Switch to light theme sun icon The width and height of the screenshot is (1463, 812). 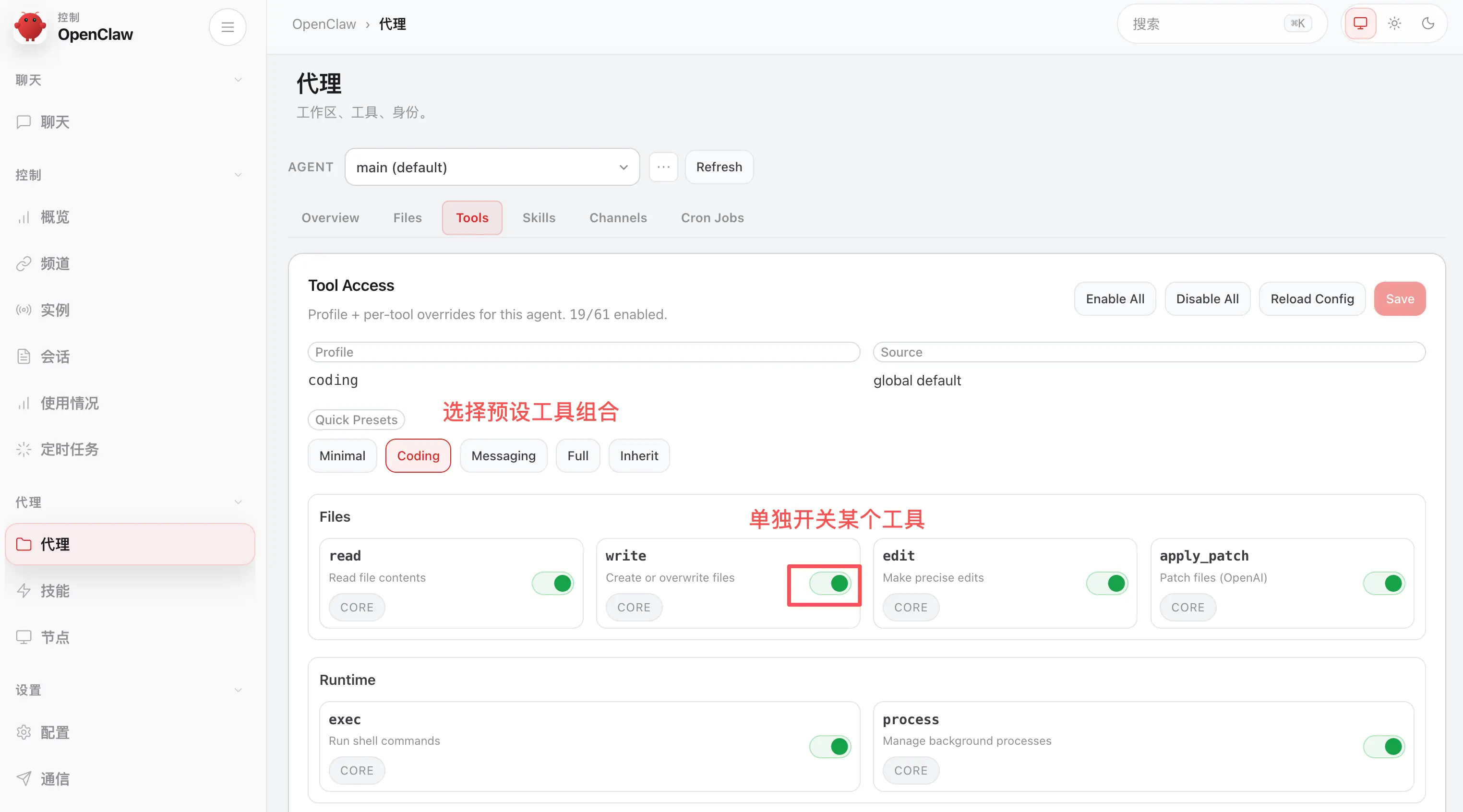(x=1394, y=24)
